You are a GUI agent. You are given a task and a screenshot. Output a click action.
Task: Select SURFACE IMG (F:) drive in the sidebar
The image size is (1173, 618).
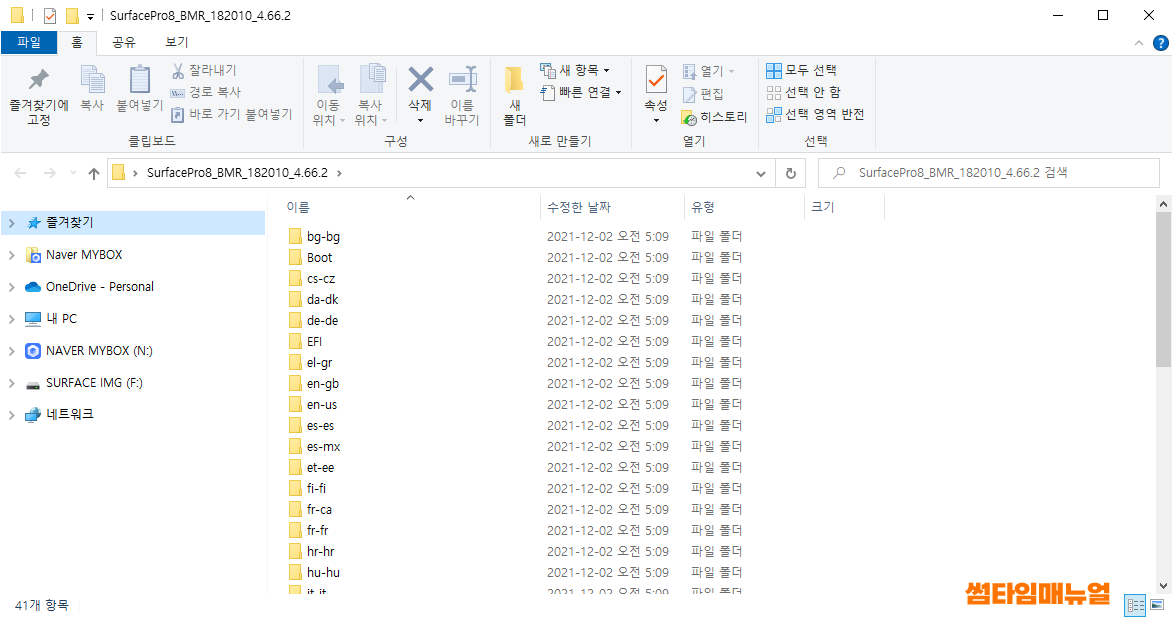point(94,383)
